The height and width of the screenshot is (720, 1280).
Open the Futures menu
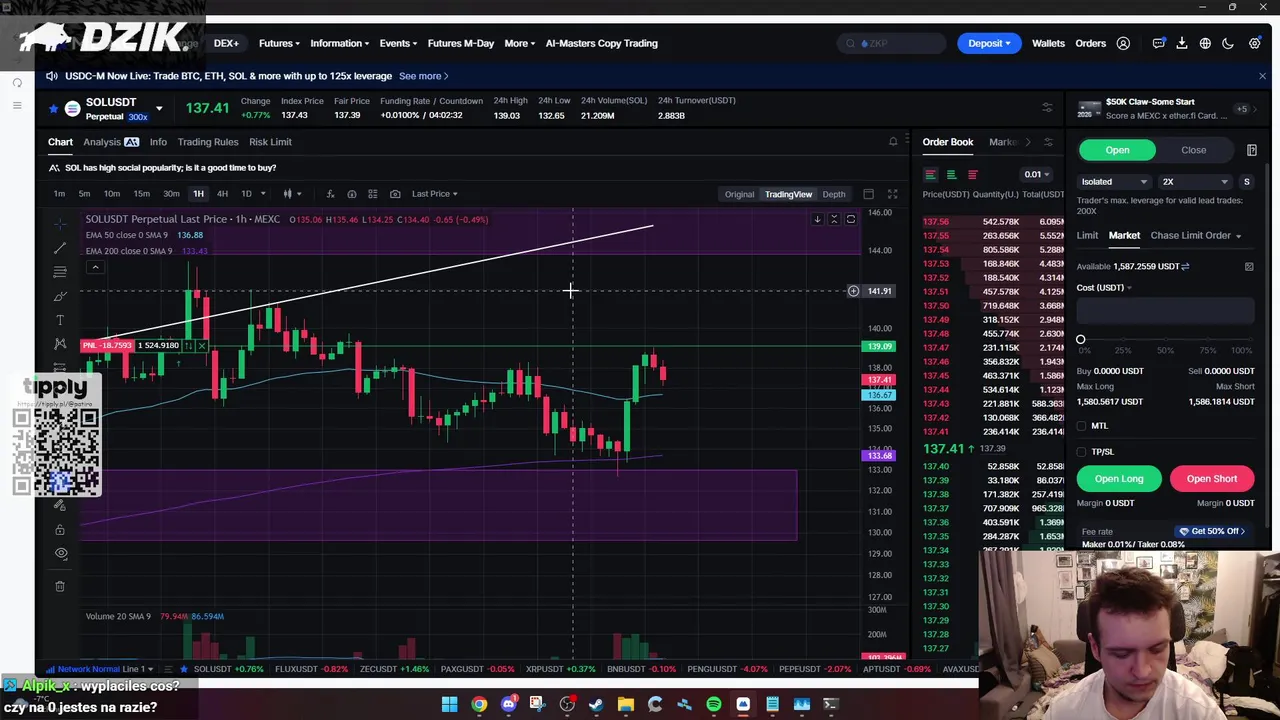pyautogui.click(x=279, y=43)
